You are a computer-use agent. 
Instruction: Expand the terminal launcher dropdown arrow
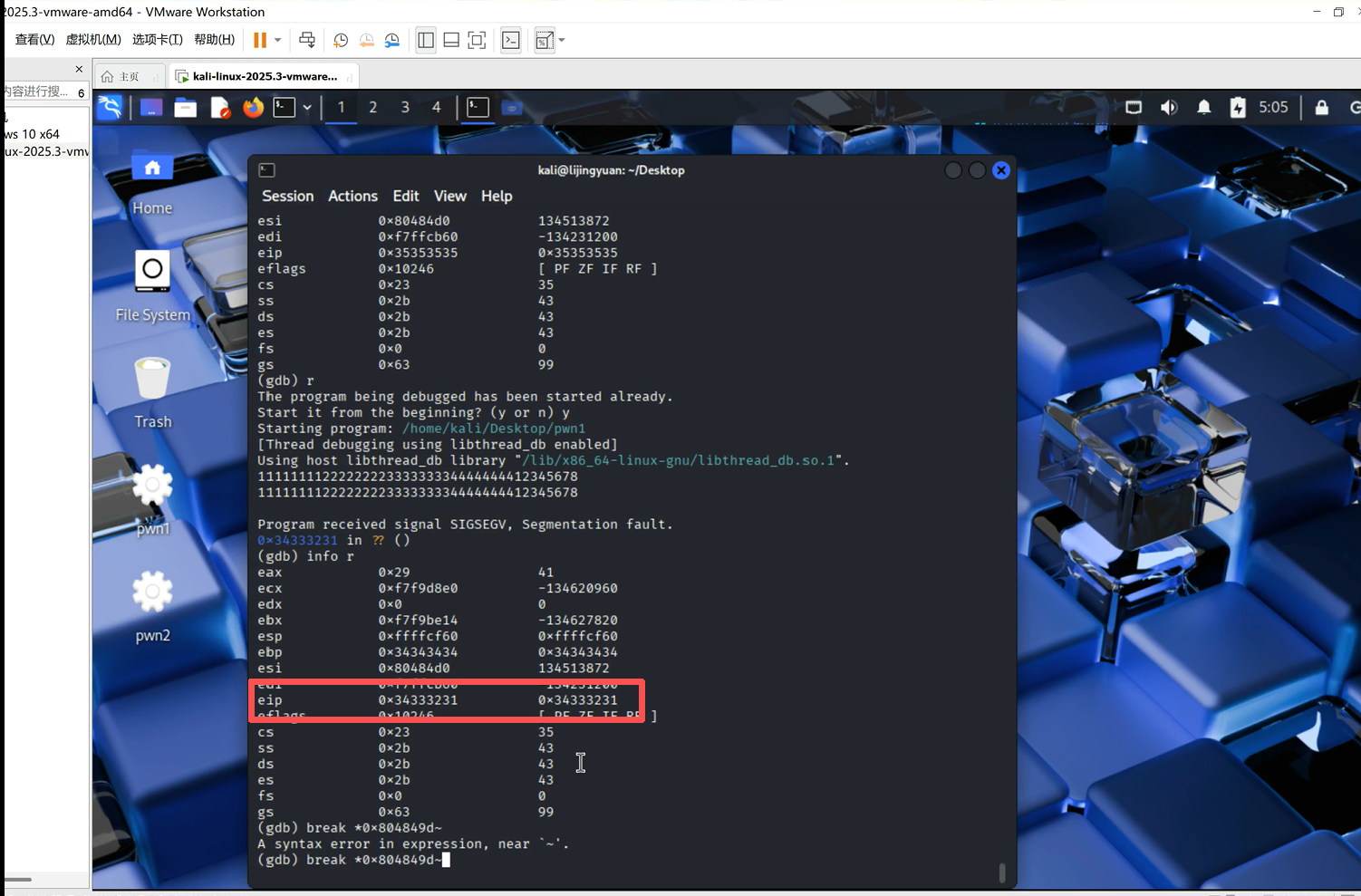307,108
